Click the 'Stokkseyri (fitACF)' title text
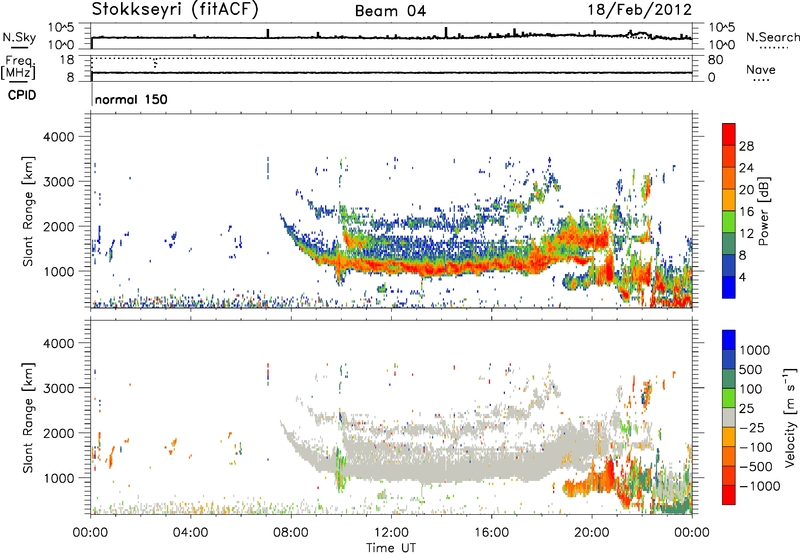Image resolution: width=800 pixels, height=554 pixels. 175,10
